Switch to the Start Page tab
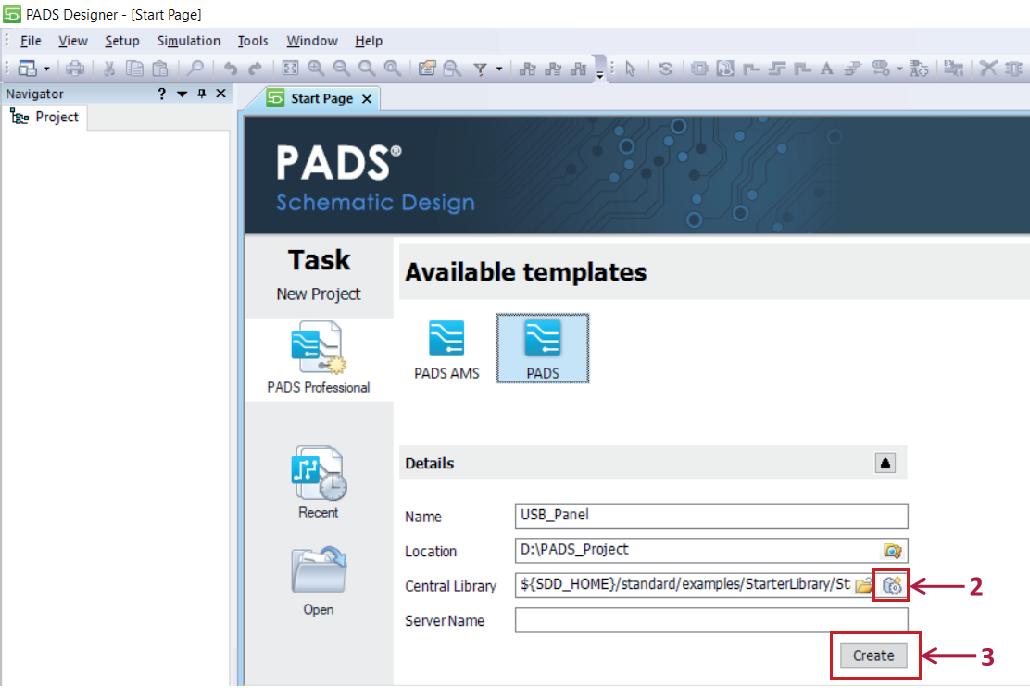 (x=321, y=99)
